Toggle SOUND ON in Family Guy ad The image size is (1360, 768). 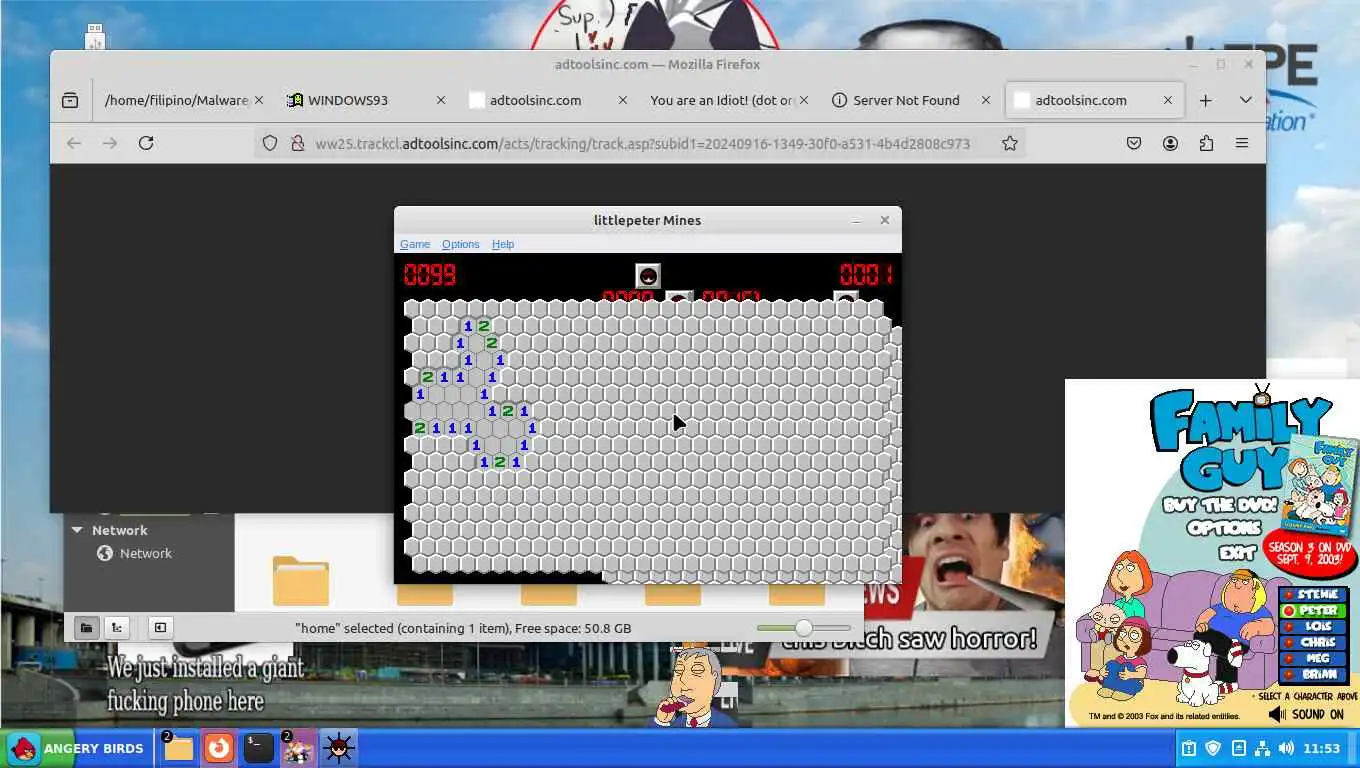1306,714
